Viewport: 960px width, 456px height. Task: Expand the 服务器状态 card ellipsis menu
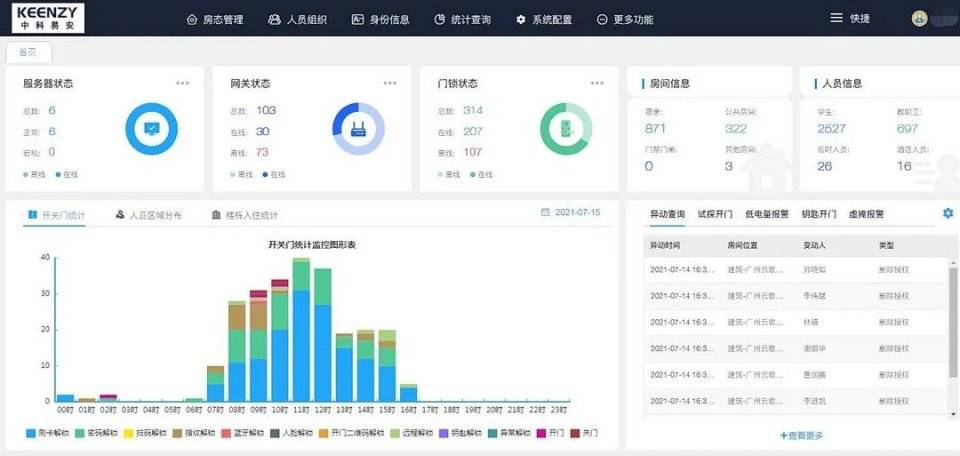pyautogui.click(x=182, y=83)
